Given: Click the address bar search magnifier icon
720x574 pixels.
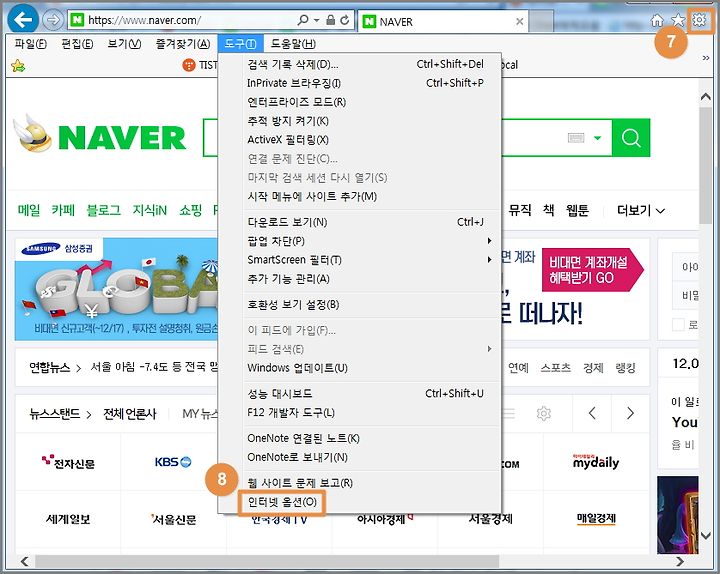Looking at the screenshot, I should point(303,20).
